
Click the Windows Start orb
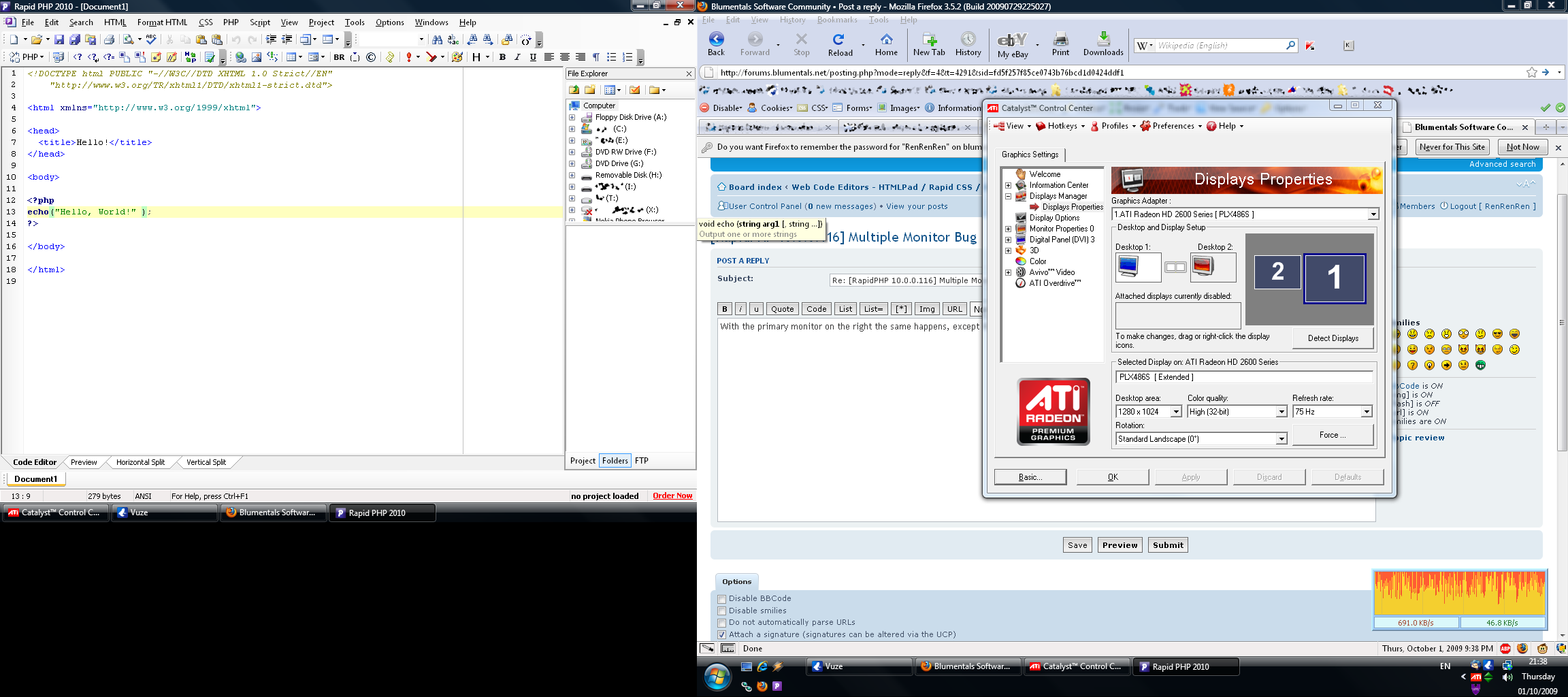click(x=717, y=677)
